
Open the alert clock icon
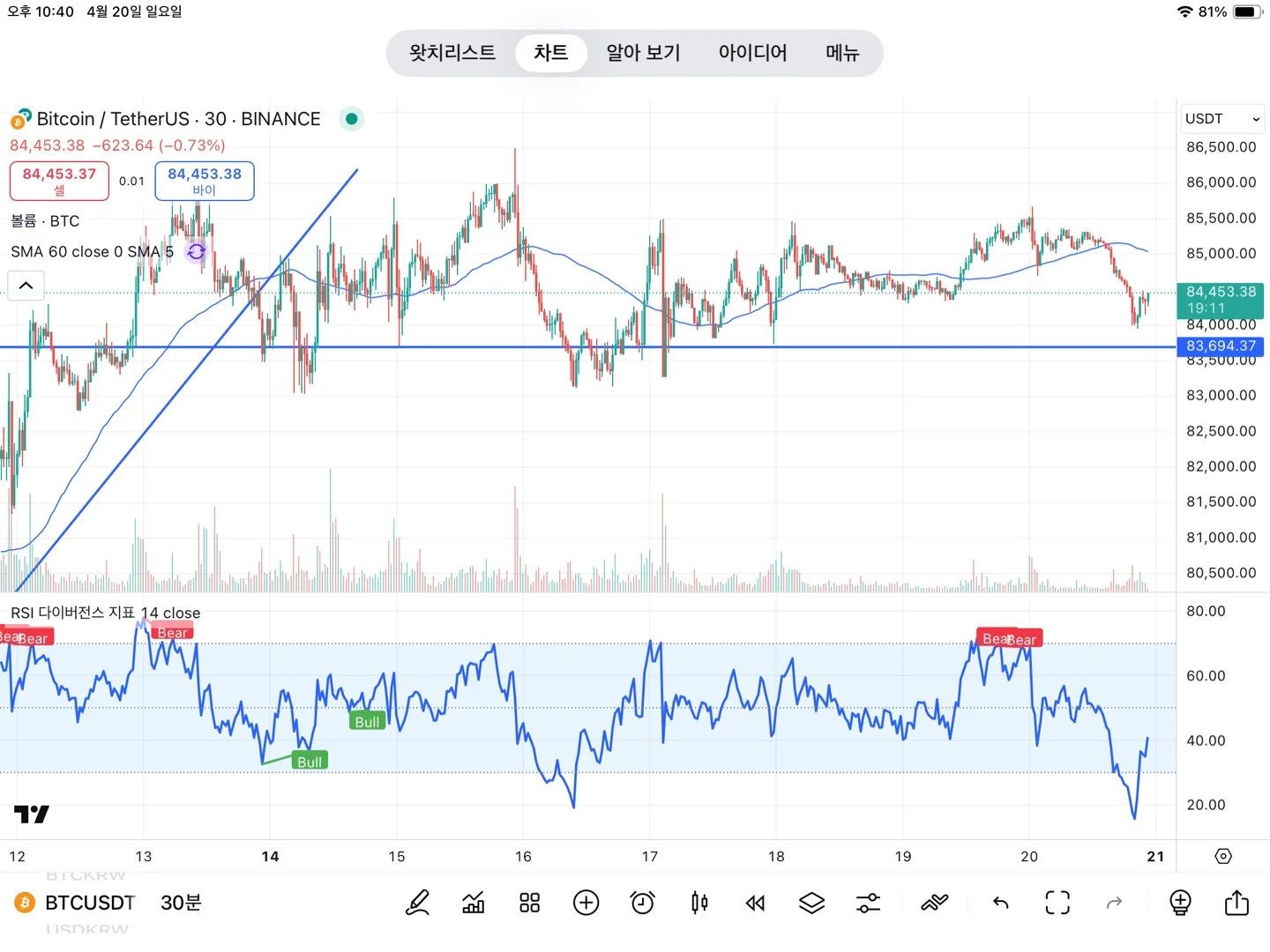coord(642,903)
